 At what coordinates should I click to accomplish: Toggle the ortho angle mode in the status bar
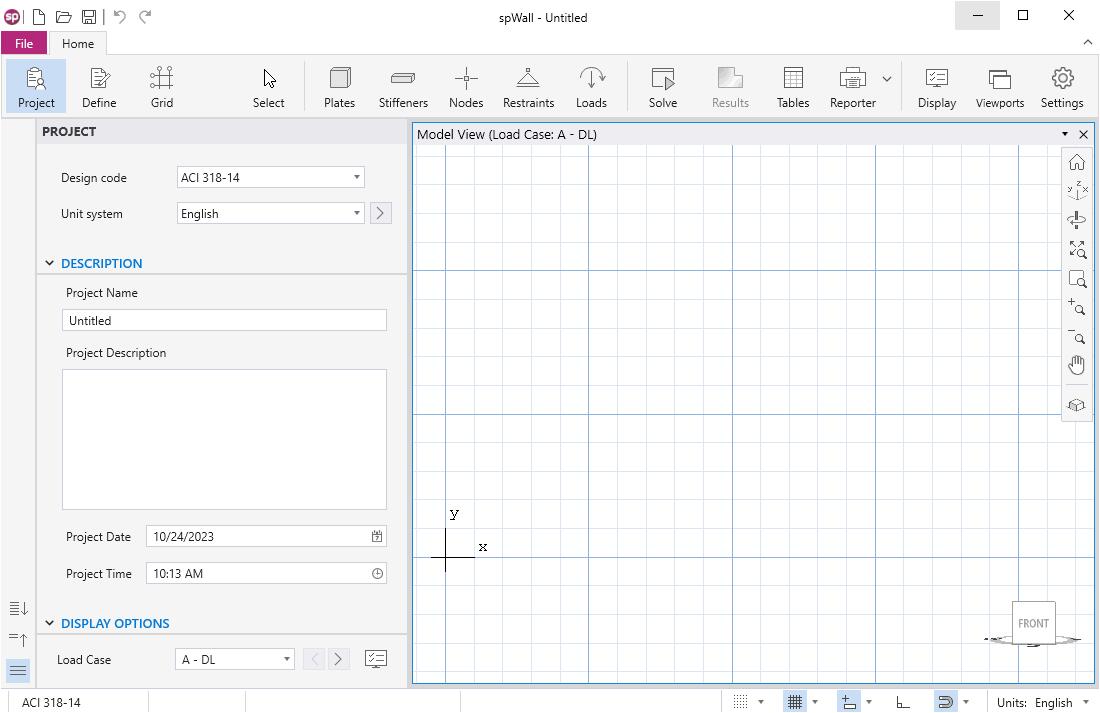(903, 702)
